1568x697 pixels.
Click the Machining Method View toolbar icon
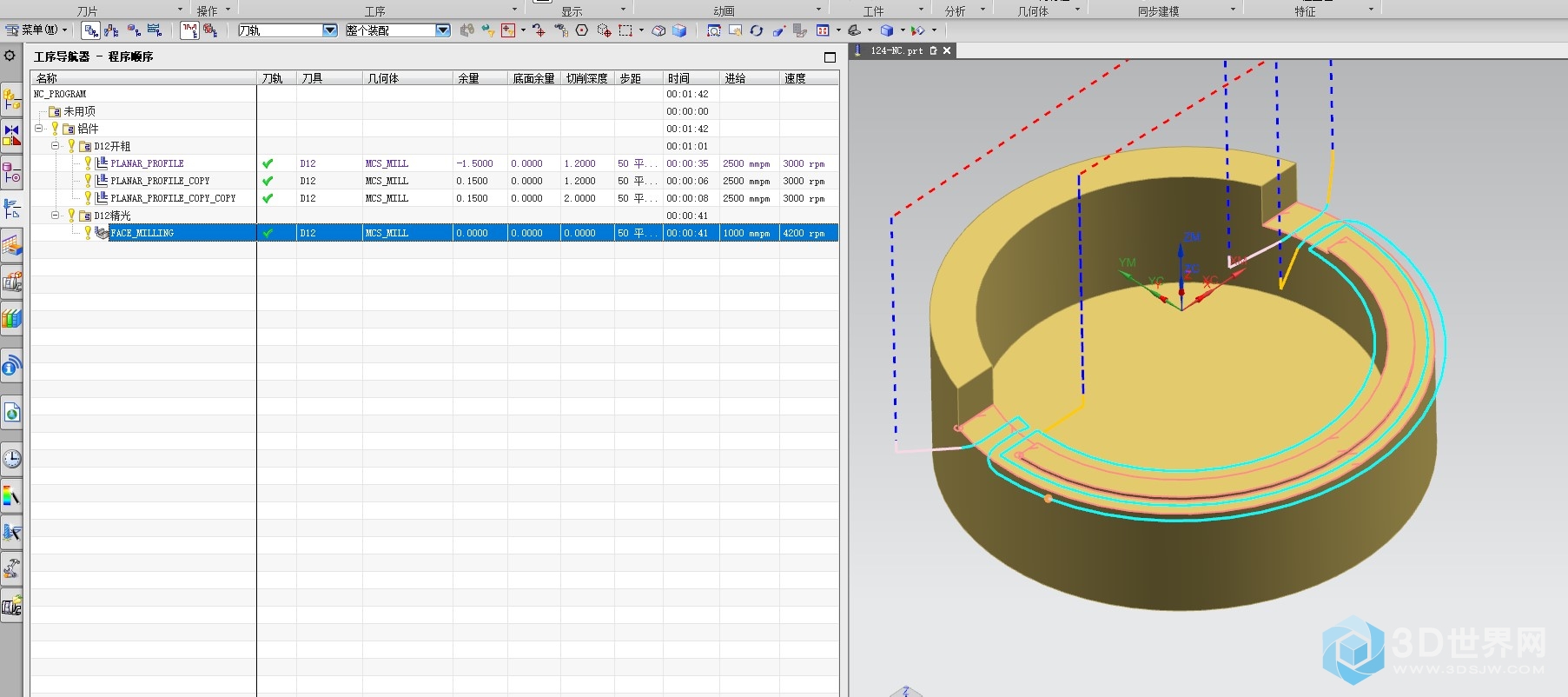point(155,30)
